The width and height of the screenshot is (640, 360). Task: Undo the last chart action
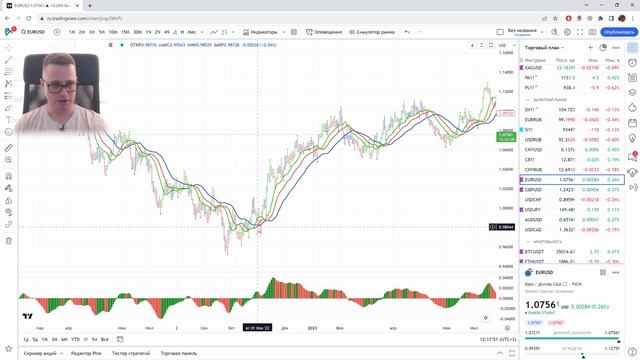pos(407,32)
